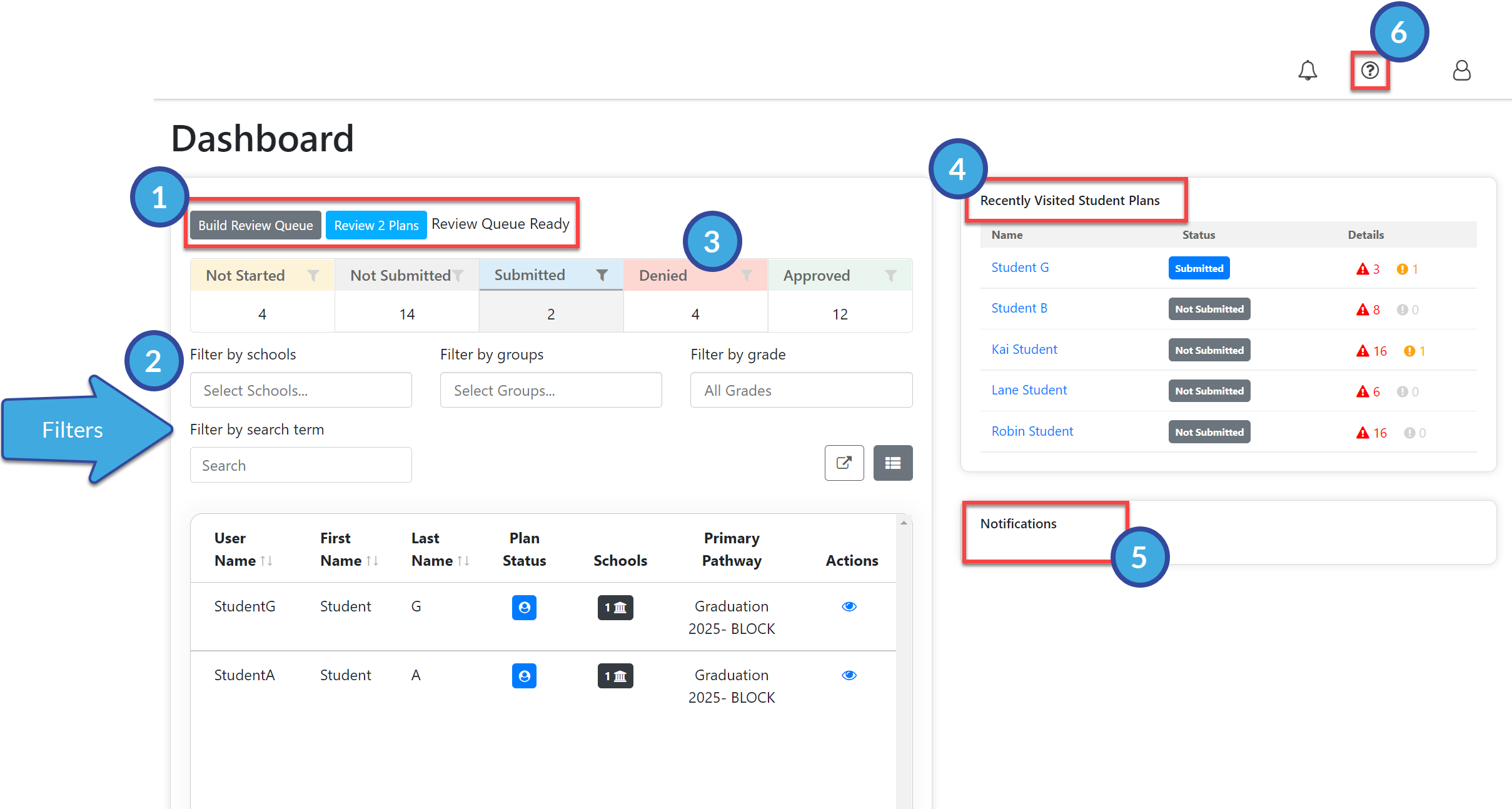Screen dimensions: 1512x809
Task: Toggle the Approved filter funnel
Action: pyautogui.click(x=890, y=275)
